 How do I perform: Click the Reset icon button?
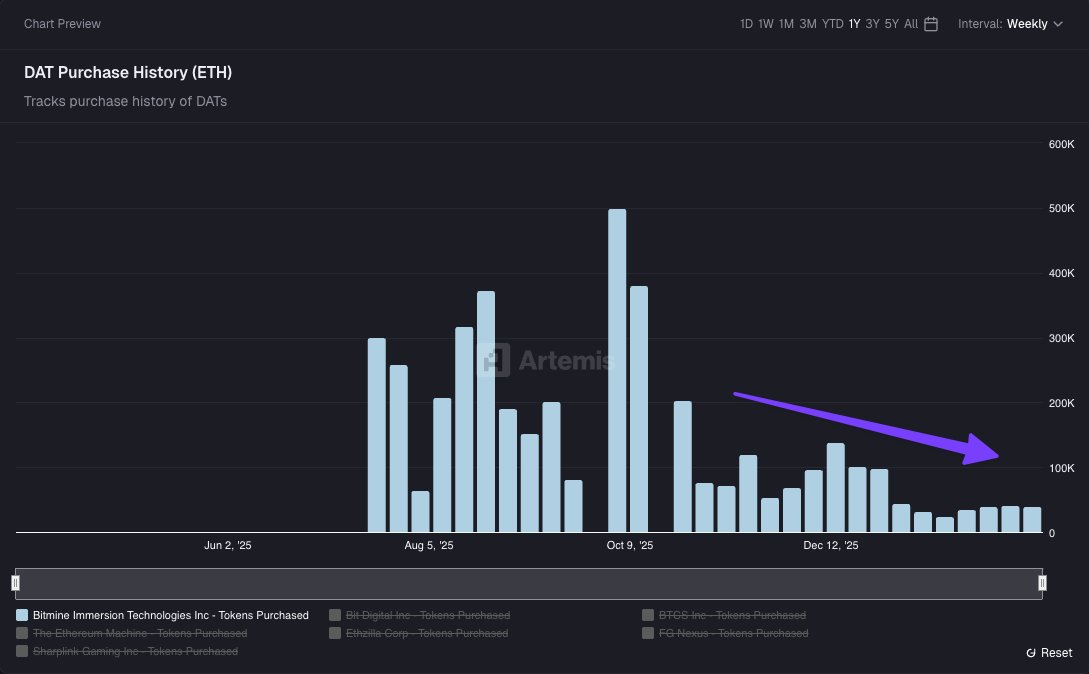point(1031,653)
